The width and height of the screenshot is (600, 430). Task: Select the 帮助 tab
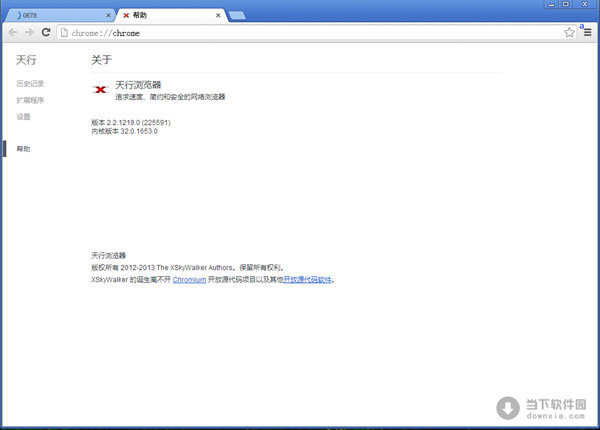(x=172, y=15)
